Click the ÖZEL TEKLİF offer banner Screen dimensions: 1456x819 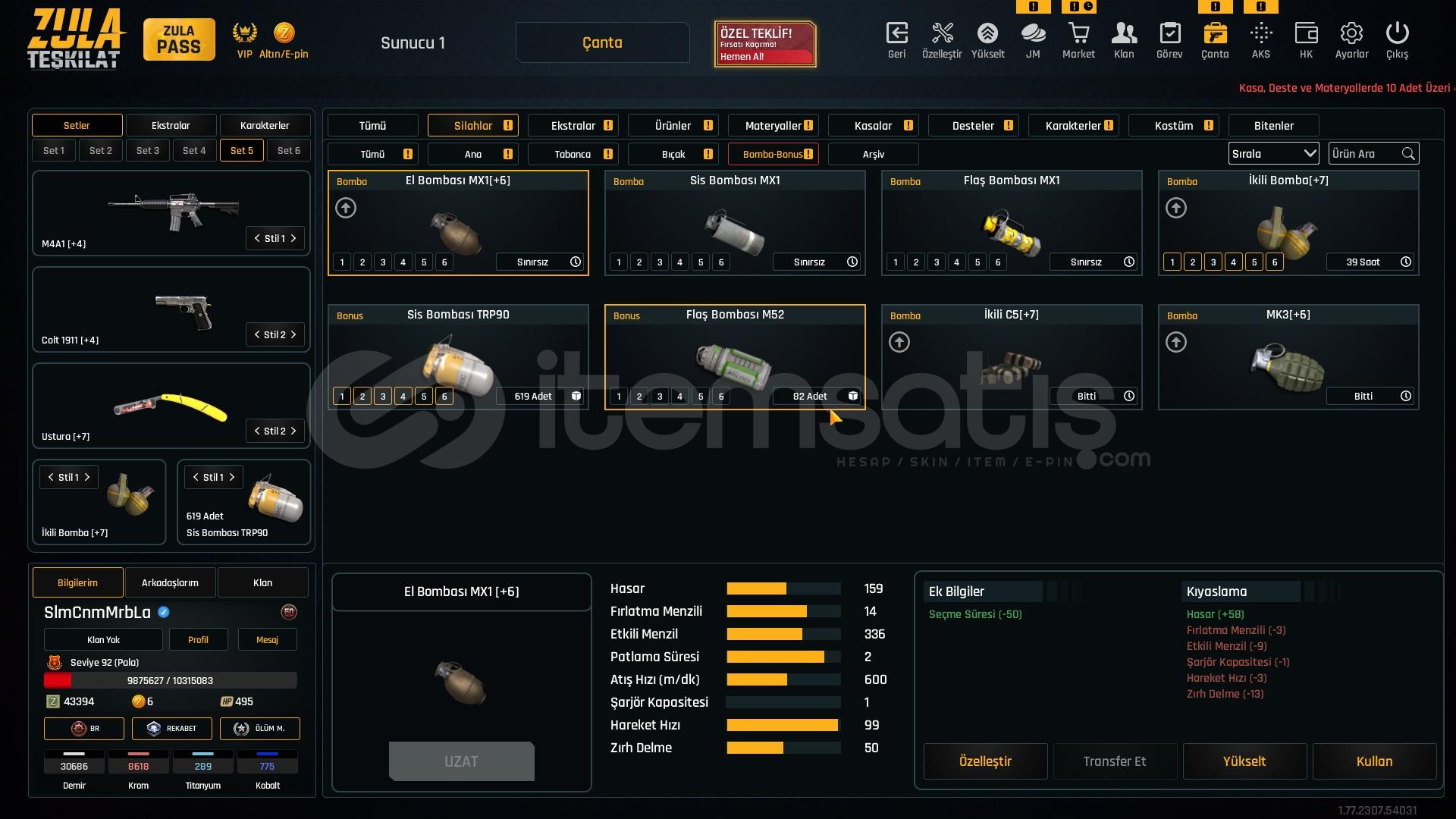(764, 44)
